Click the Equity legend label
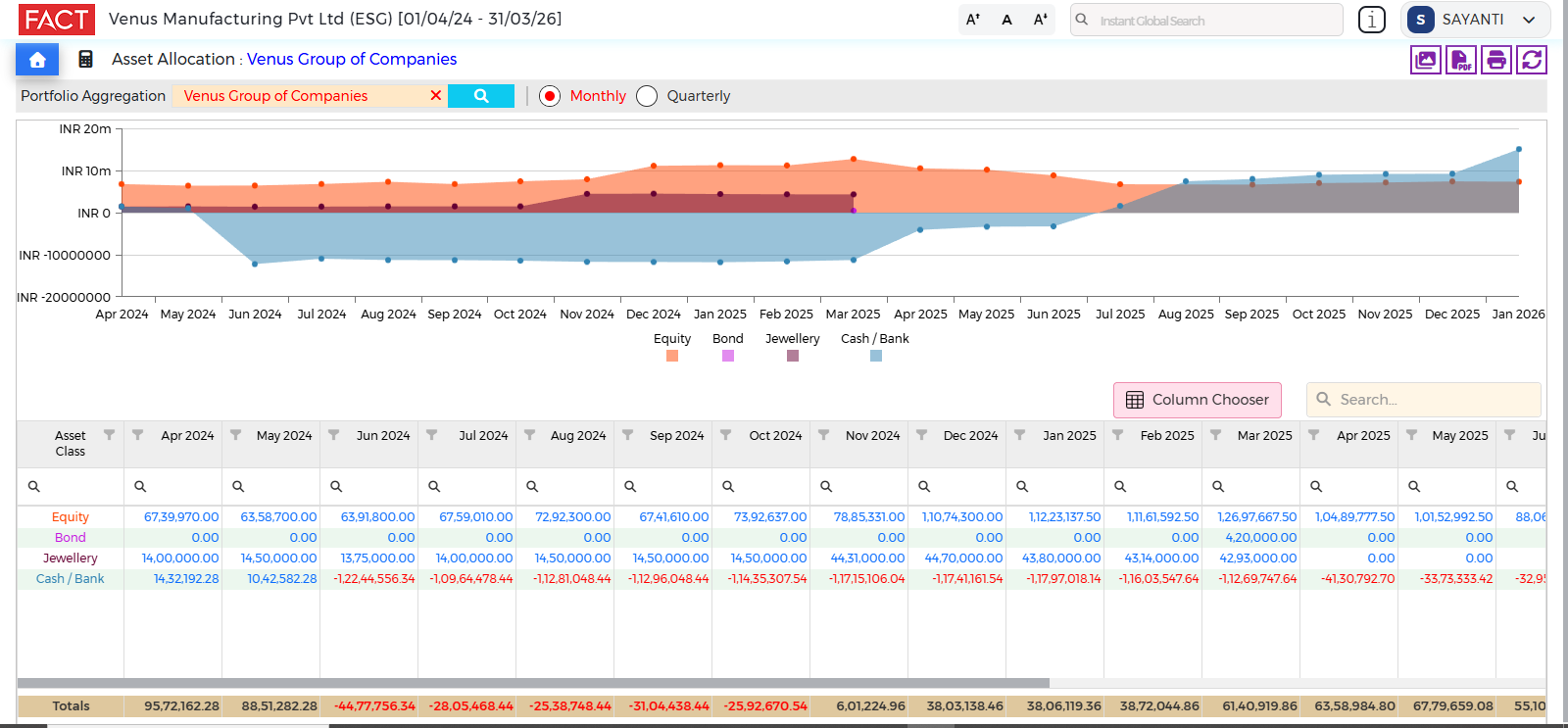This screenshot has height=728, width=1568. pyautogui.click(x=672, y=339)
